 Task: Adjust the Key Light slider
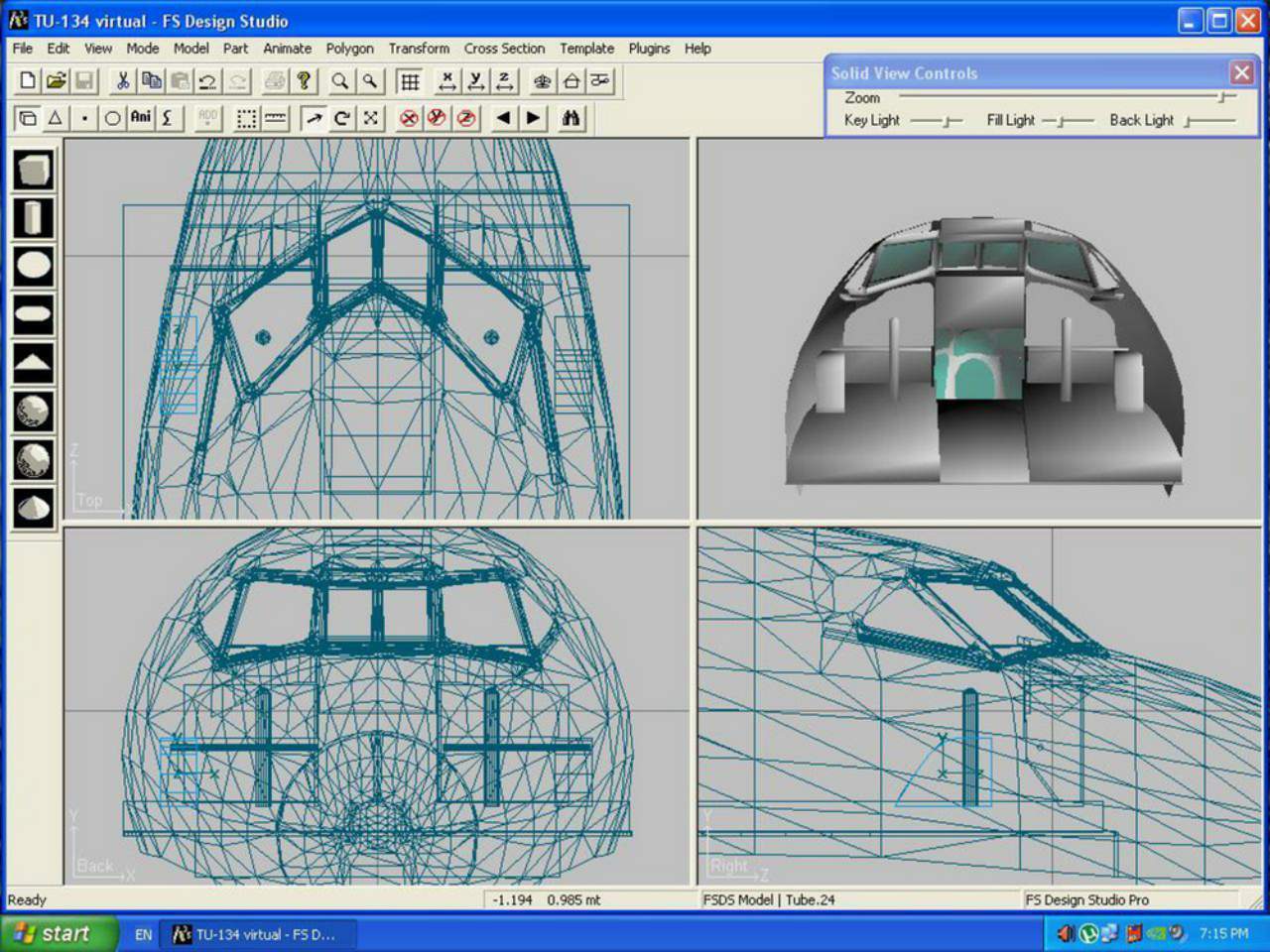coord(937,121)
